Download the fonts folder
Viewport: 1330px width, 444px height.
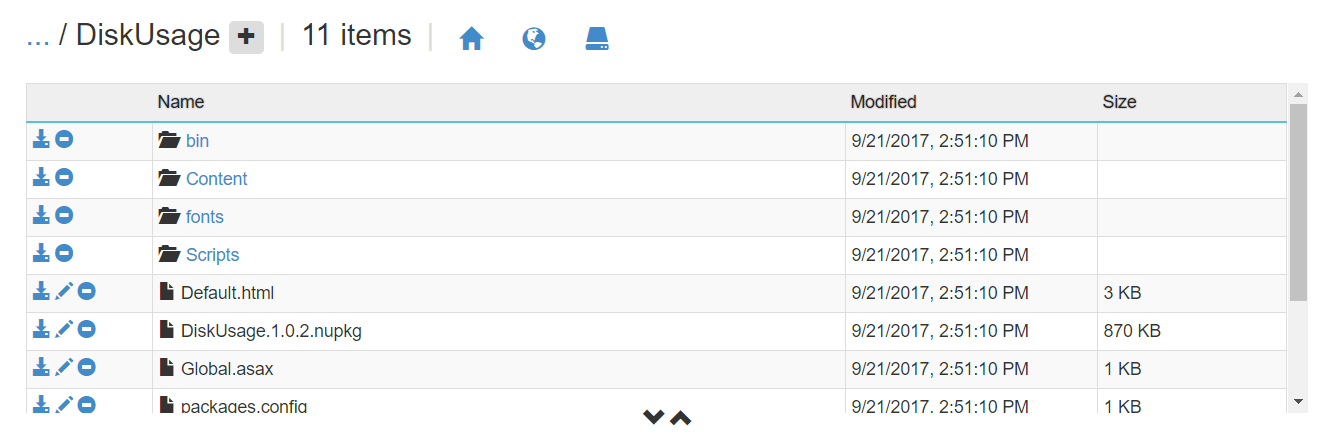[41, 216]
